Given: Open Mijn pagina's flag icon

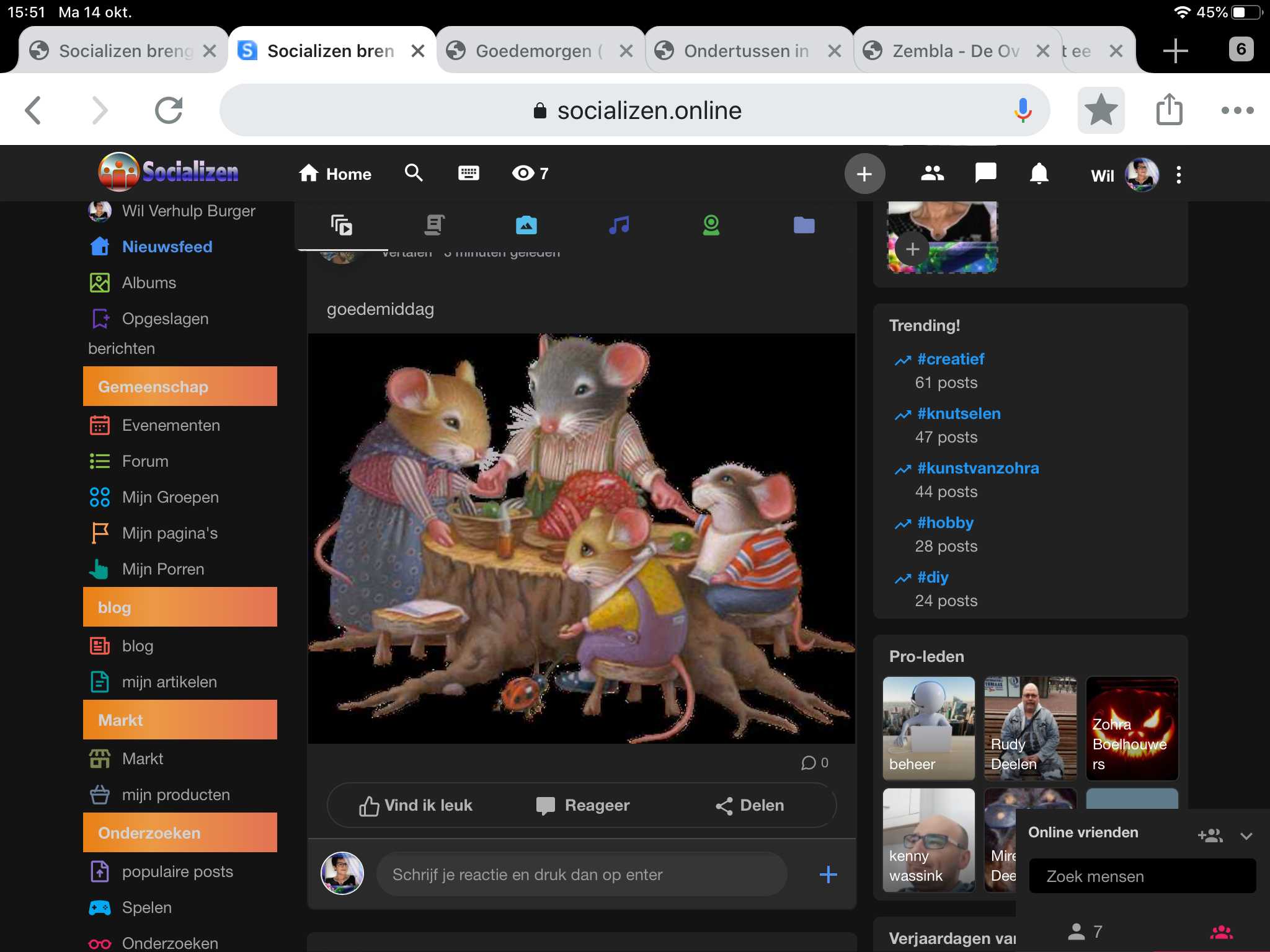Looking at the screenshot, I should tap(99, 533).
